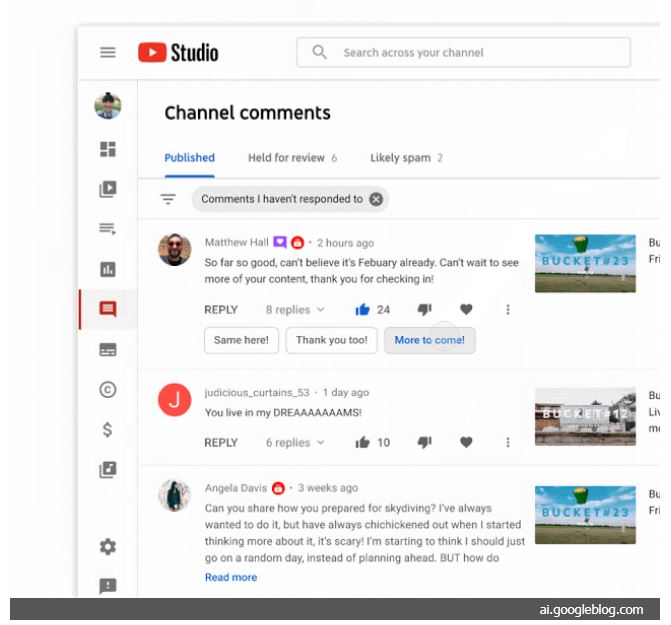Open the hamburger navigation menu
The image size is (671, 625).
tap(108, 53)
